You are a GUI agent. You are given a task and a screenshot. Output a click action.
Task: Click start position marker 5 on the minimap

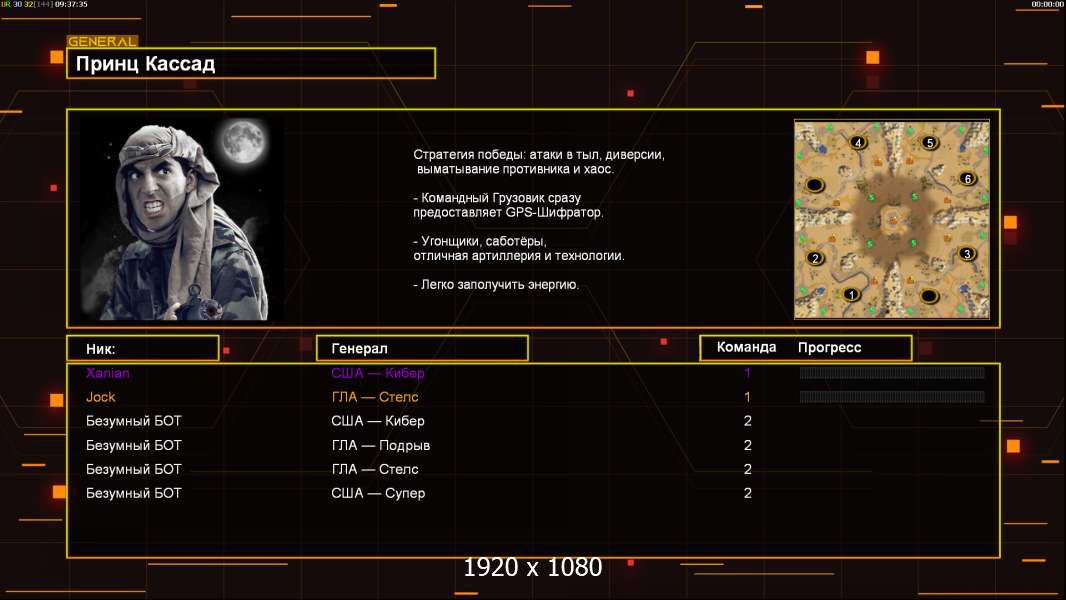(x=929, y=143)
